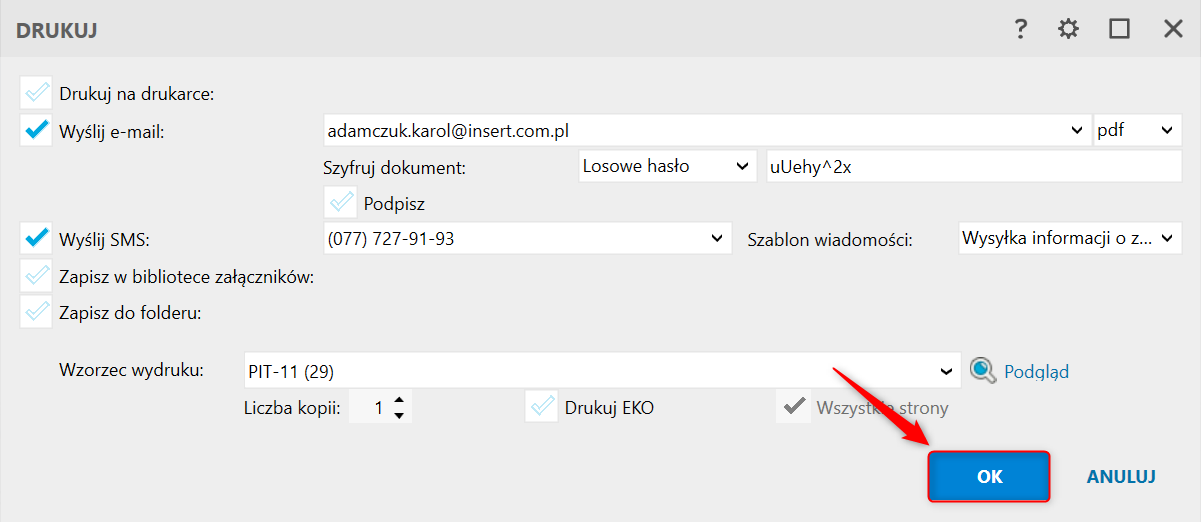Expand Wzorzec wydruku PIT-11 dropdown
This screenshot has width=1201, height=522.
pyautogui.click(x=947, y=371)
